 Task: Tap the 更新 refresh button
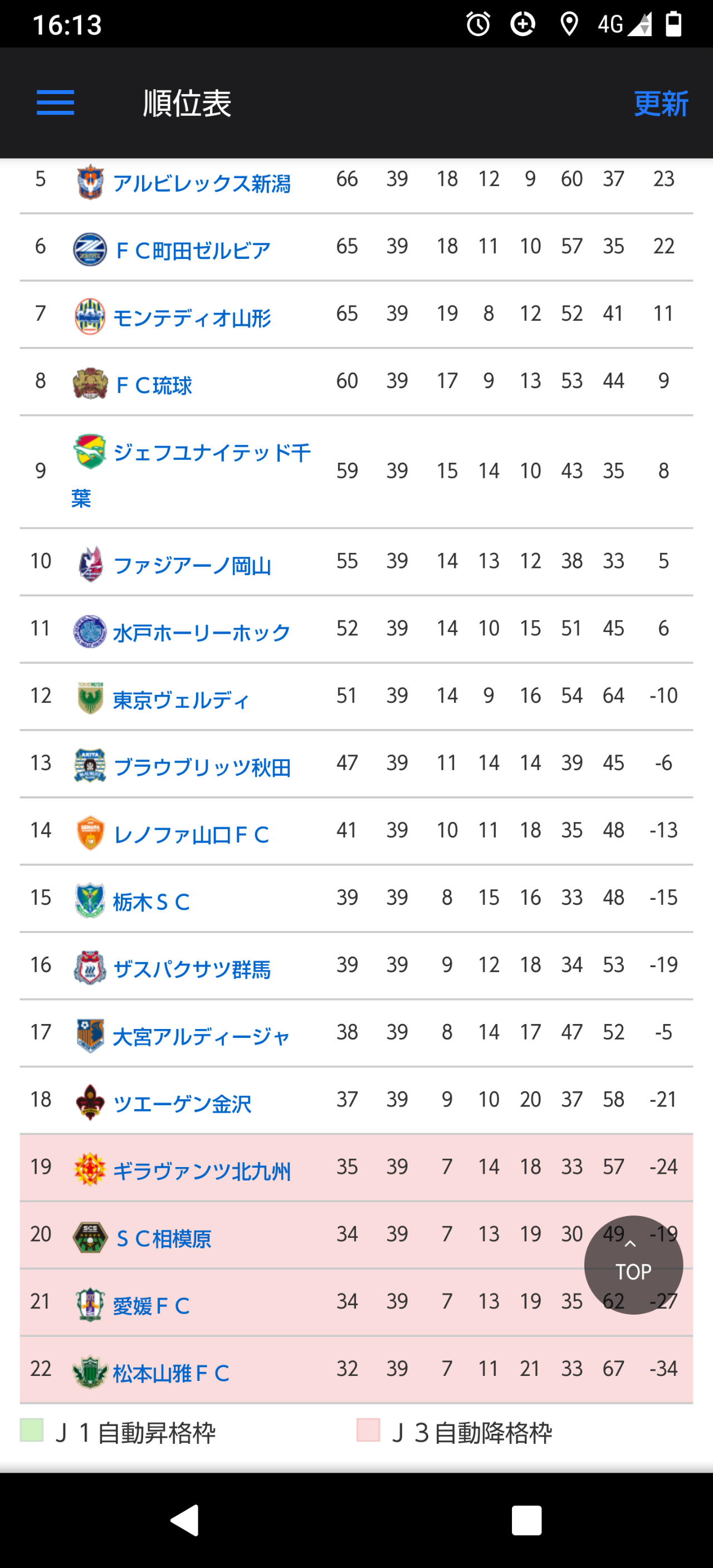pyautogui.click(x=661, y=104)
